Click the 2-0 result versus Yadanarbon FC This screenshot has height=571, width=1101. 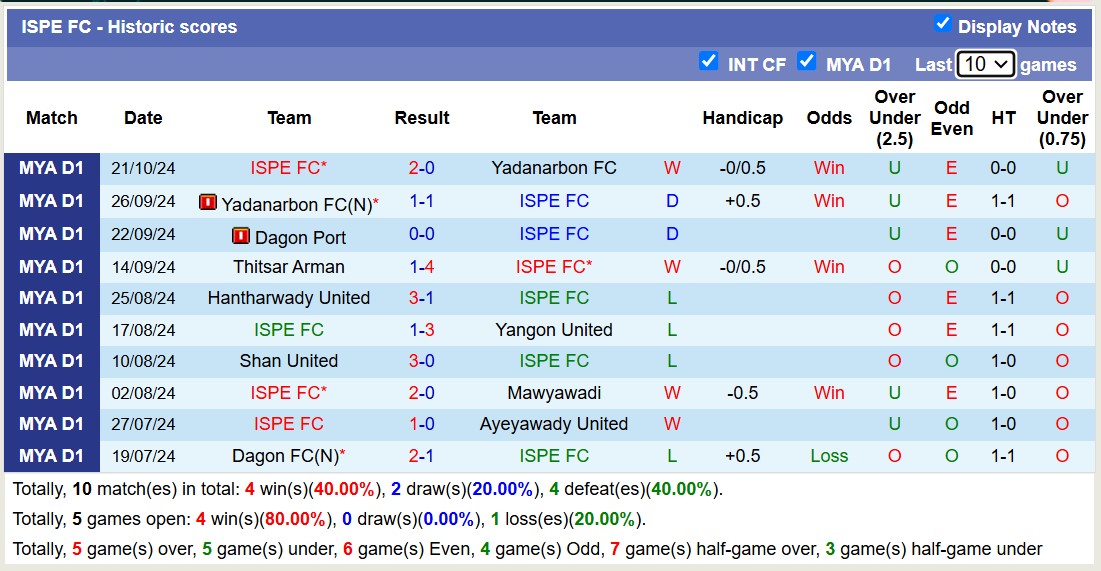point(421,168)
